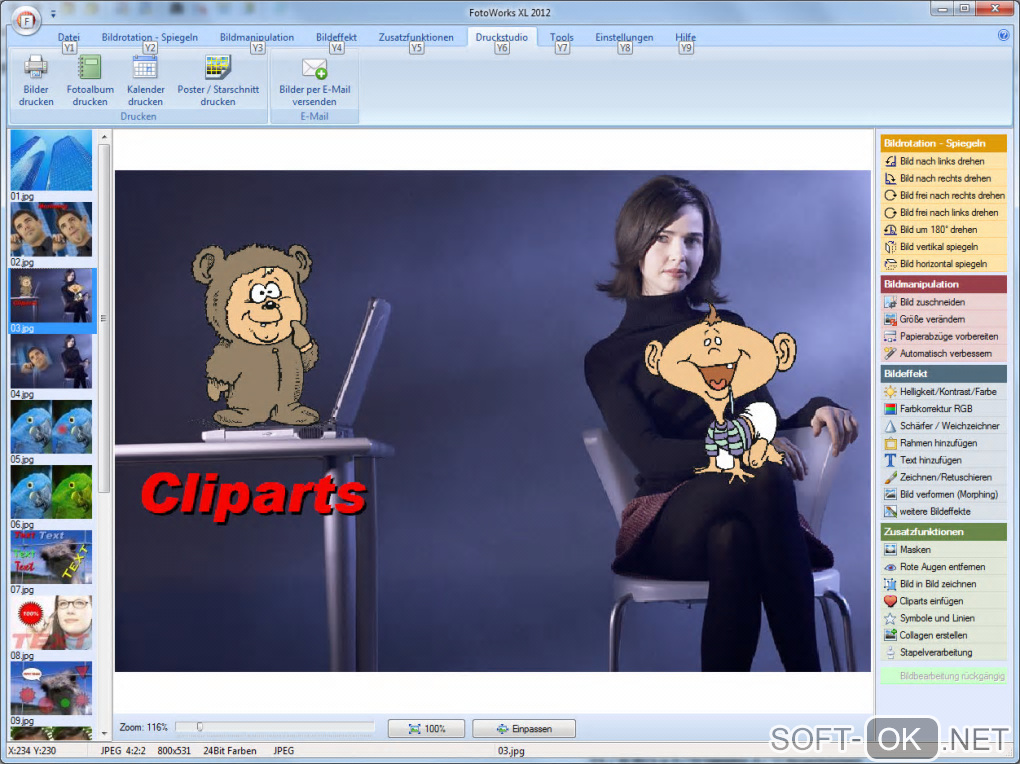
Task: Select thumbnail 02.jpg
Action: [51, 229]
